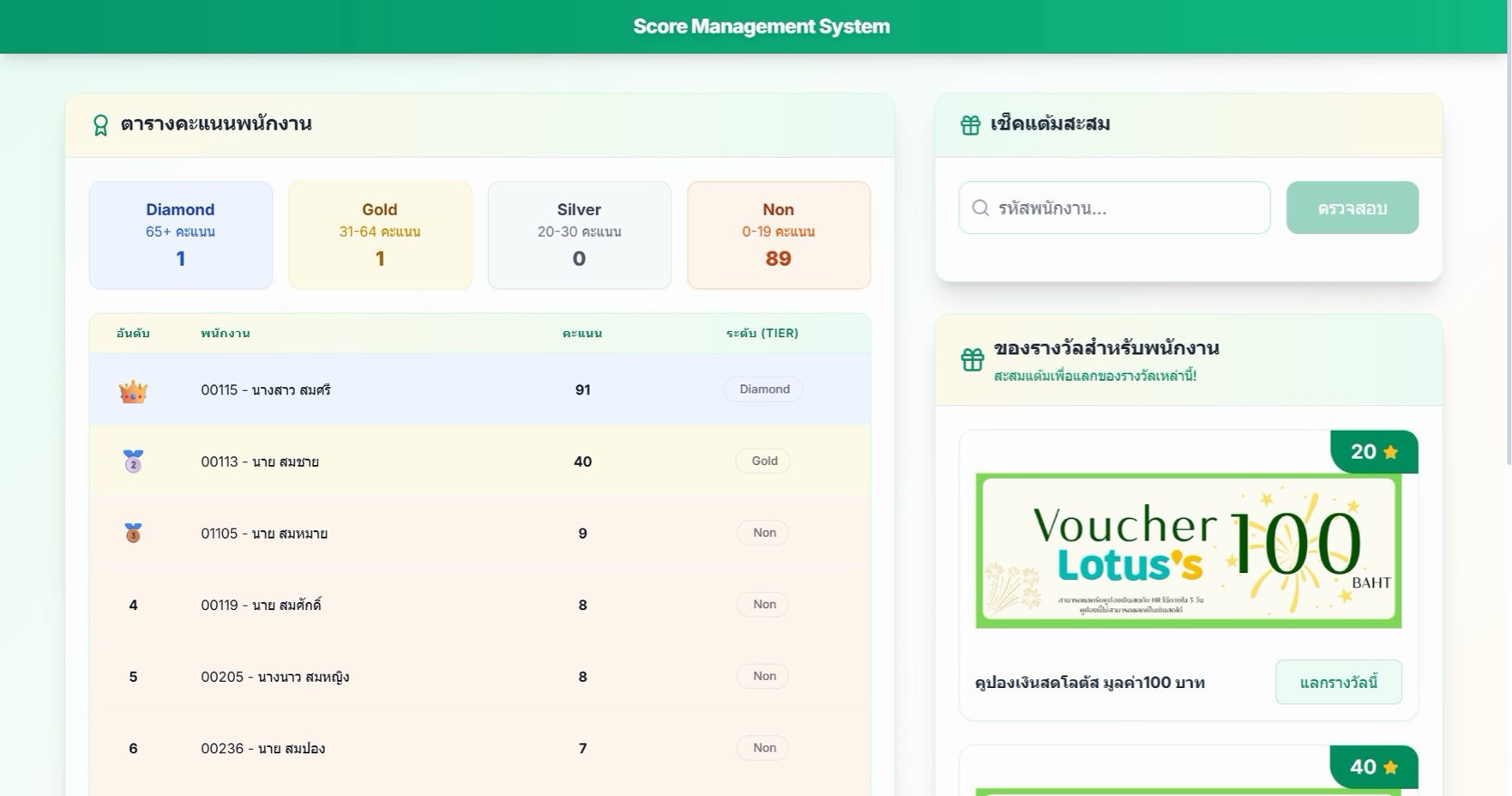The height and width of the screenshot is (796, 1512).
Task: Click the ของรางวัลสำหรับพนักงาน heading
Action: (1106, 348)
